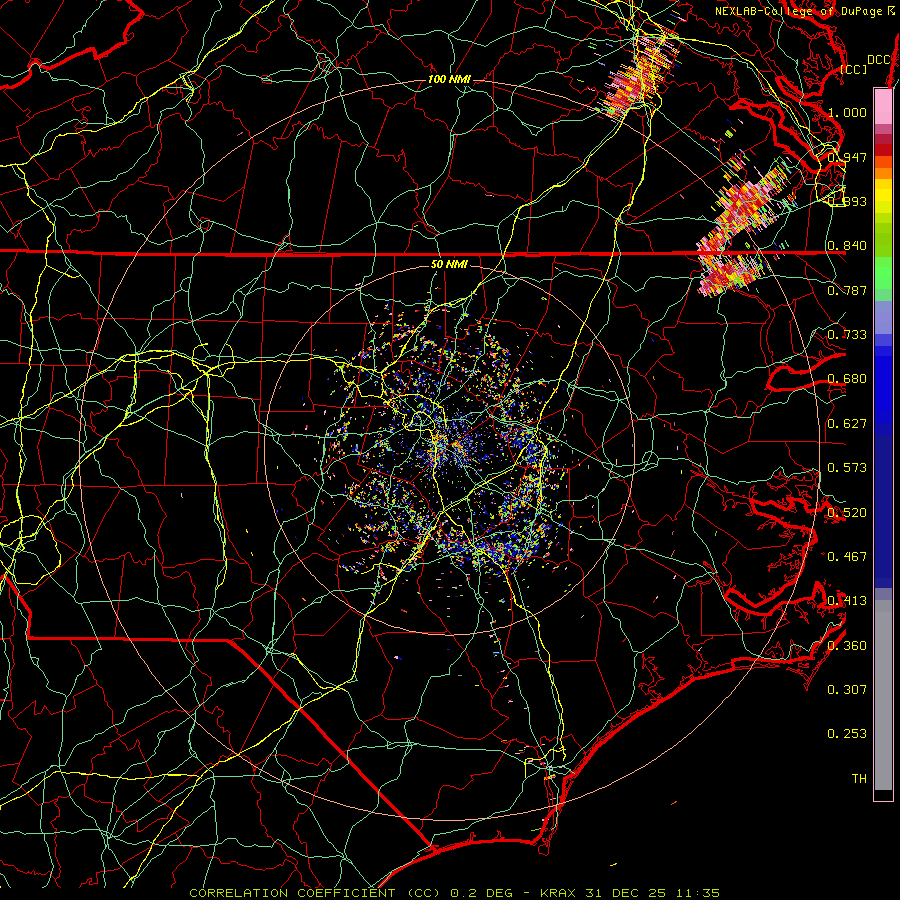The width and height of the screenshot is (900, 900).
Task: Click the 0.893 value on the color scale
Action: click(847, 201)
